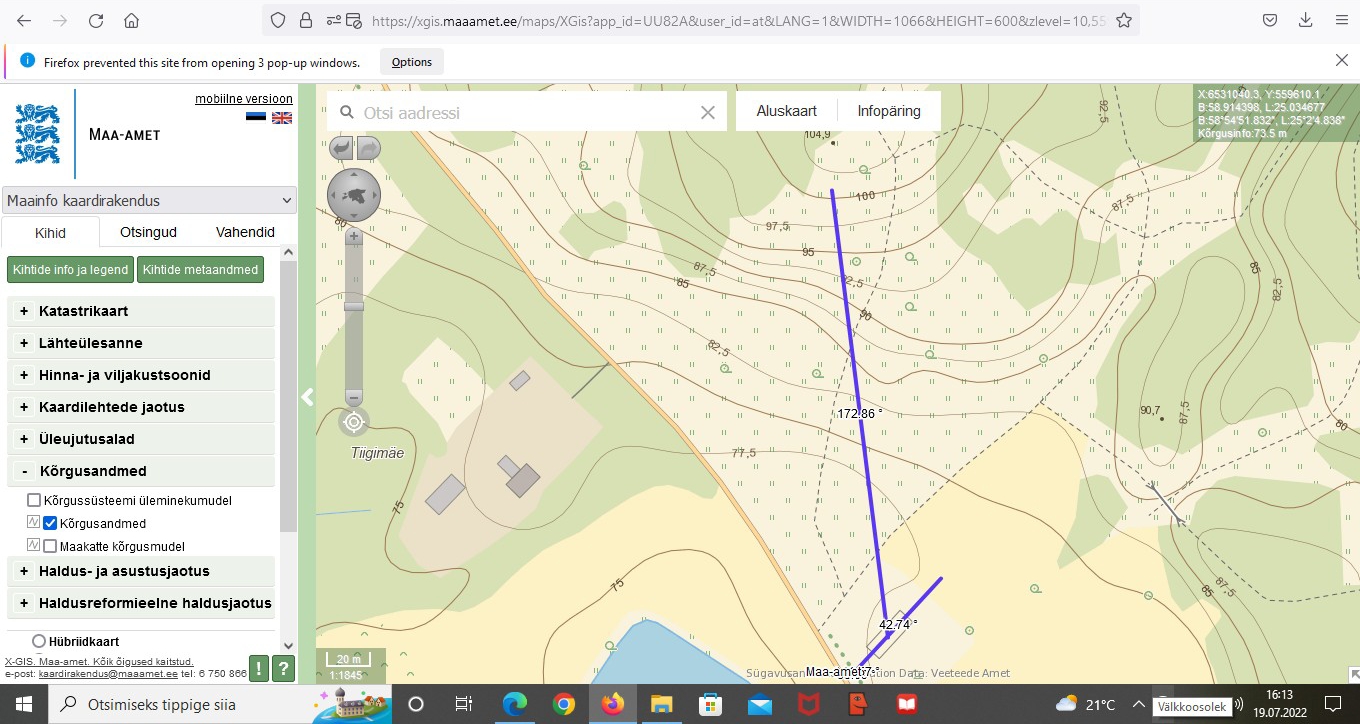Switch to the Otsingud tab
This screenshot has width=1360, height=724.
148,232
